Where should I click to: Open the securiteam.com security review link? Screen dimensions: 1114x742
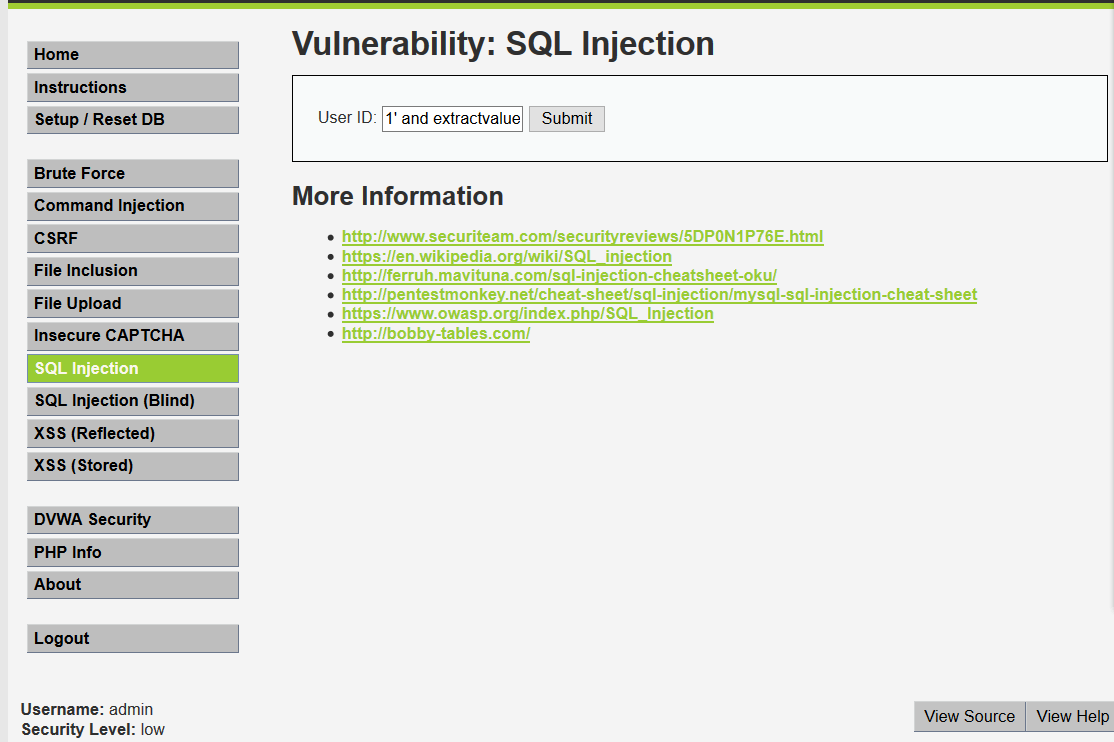(x=583, y=237)
